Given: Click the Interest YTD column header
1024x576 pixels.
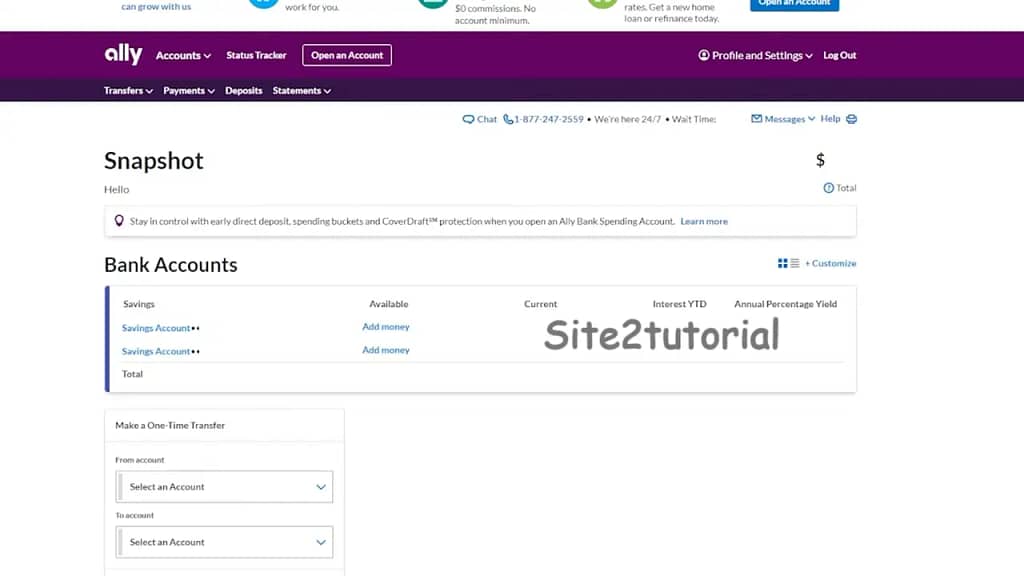Looking at the screenshot, I should (x=679, y=304).
